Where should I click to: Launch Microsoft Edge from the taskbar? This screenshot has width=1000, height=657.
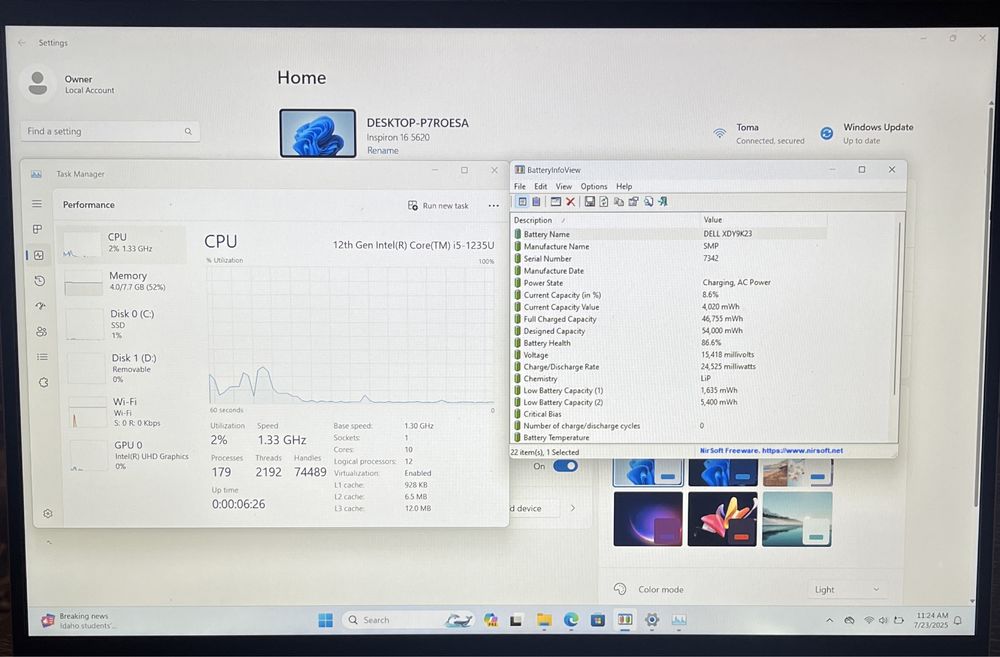click(x=571, y=620)
